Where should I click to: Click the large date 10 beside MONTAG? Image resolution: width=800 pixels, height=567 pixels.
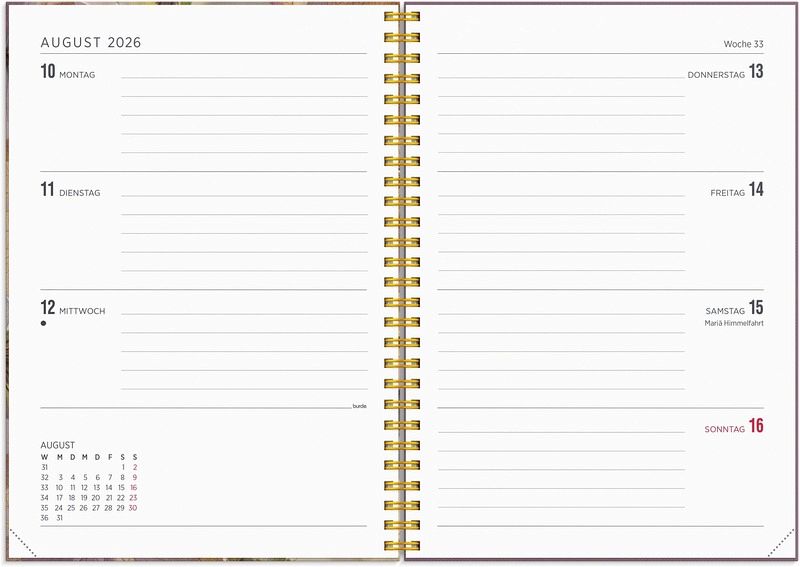click(x=48, y=71)
